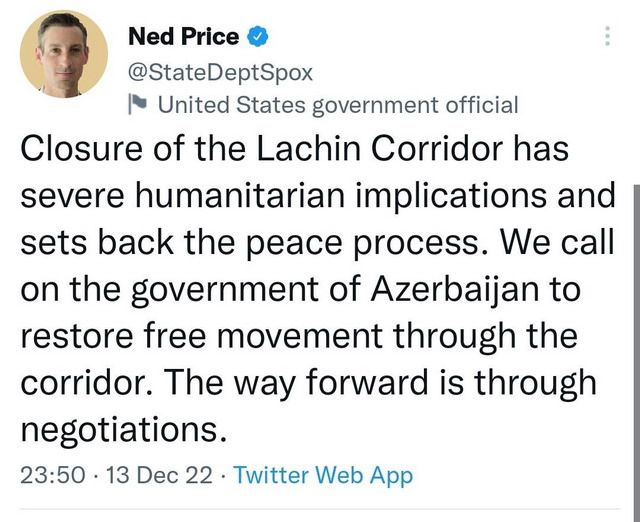
Task: Visit the @StateDeptSpox handle
Action: click(x=220, y=73)
